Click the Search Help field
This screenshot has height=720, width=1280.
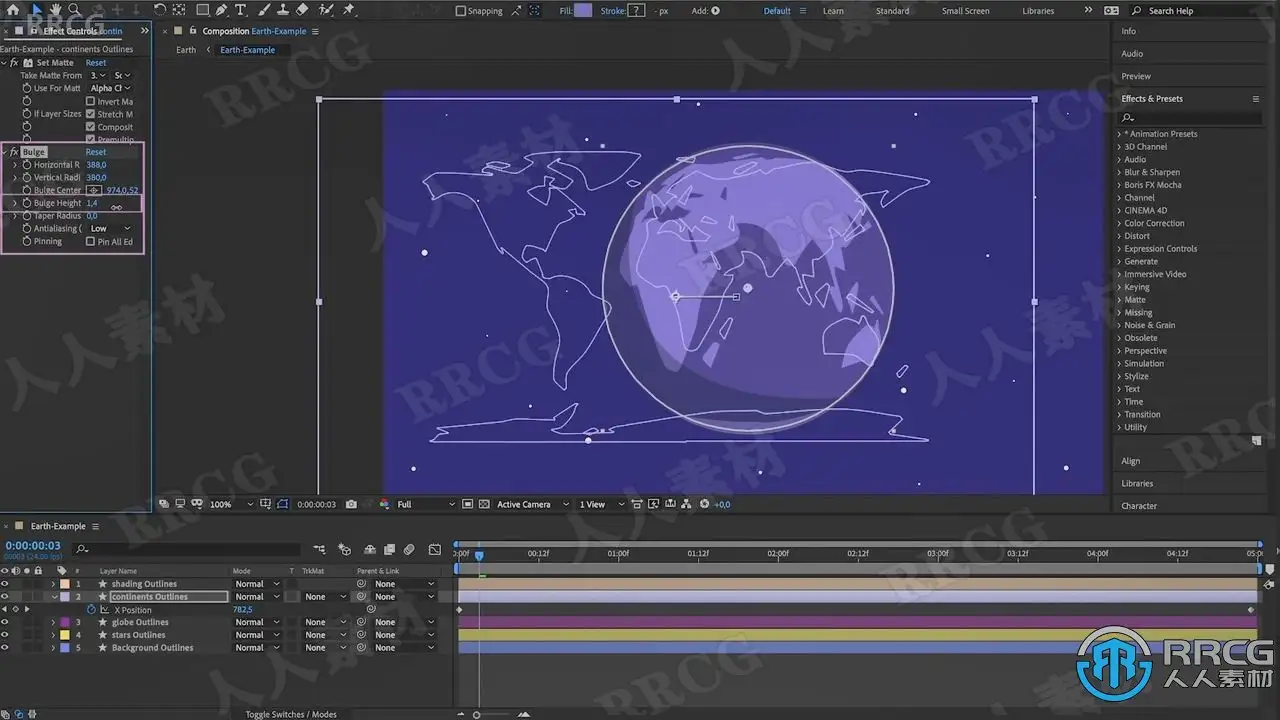(x=1200, y=11)
